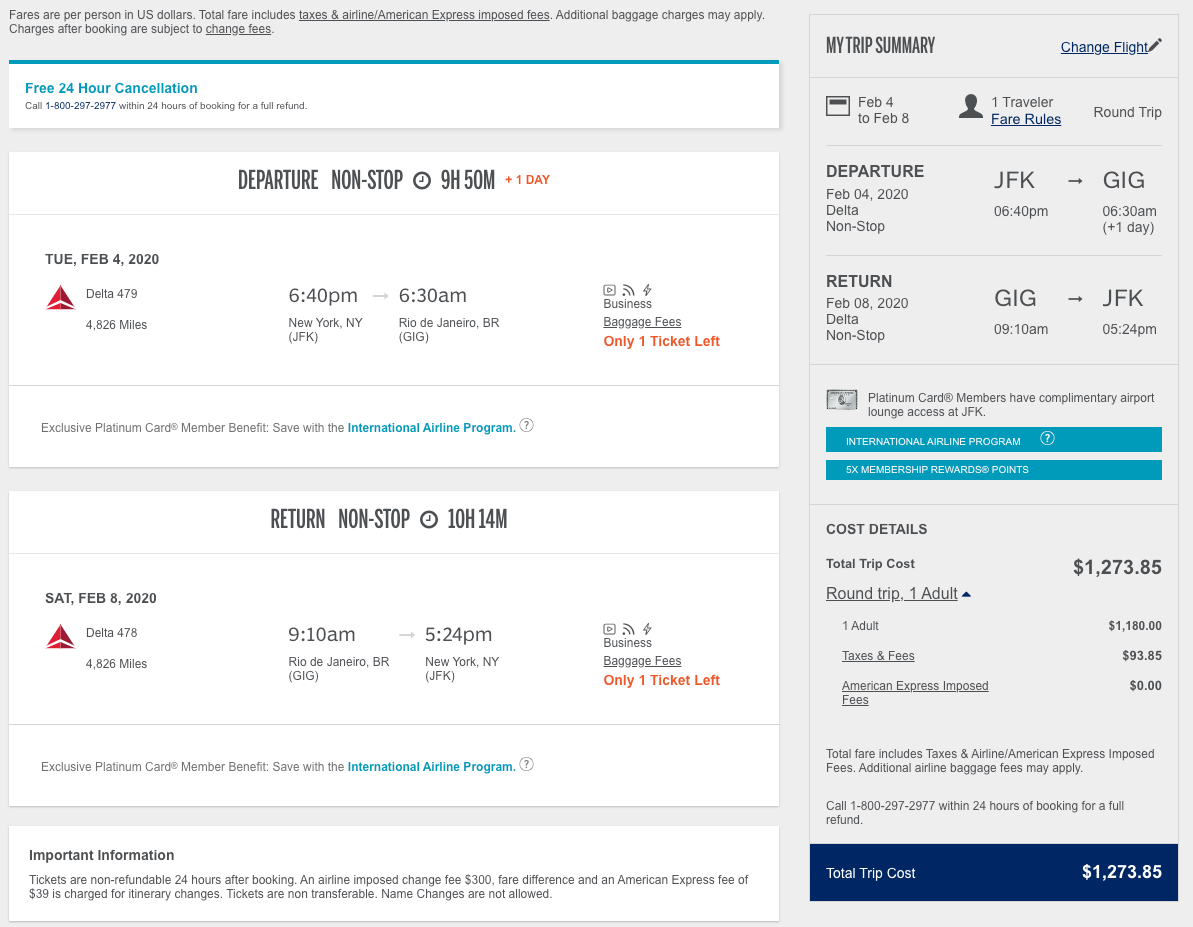The image size is (1193, 927).
Task: Click the Delta logo for flight 479
Action: (x=61, y=297)
